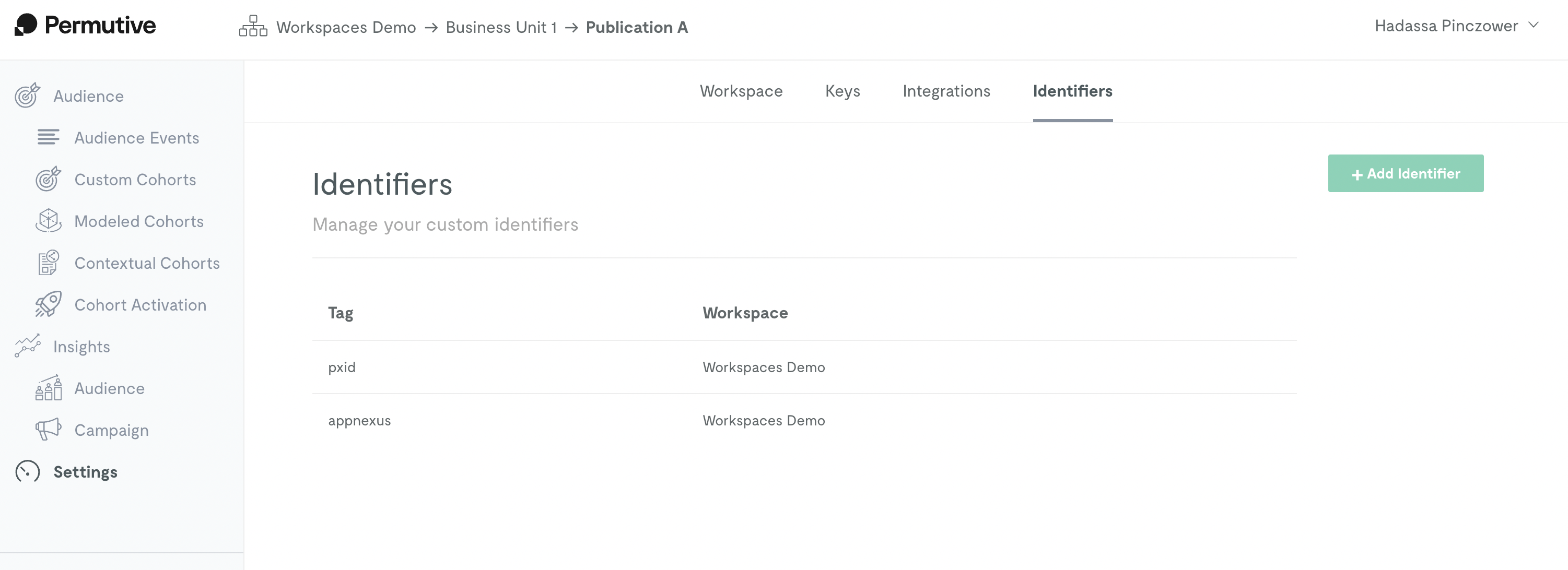The width and height of the screenshot is (1568, 570).
Task: Click the Workspace column header
Action: pyautogui.click(x=745, y=313)
